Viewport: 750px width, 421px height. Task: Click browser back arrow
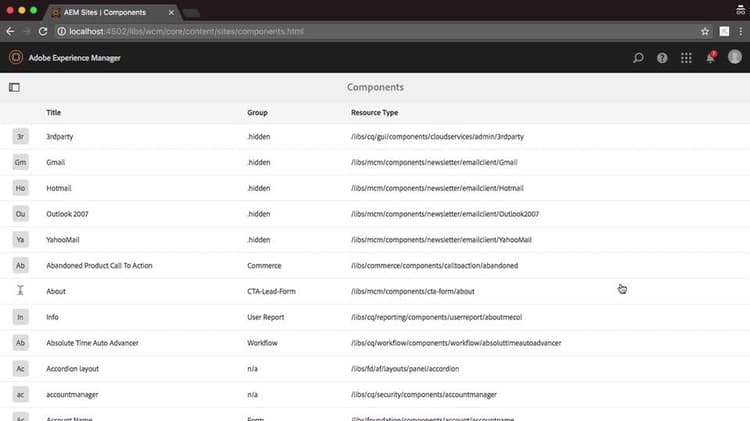[10, 32]
